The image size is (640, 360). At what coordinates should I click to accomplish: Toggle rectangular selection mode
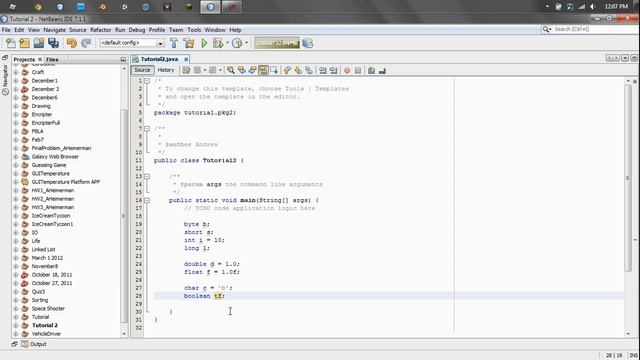[x=274, y=70]
